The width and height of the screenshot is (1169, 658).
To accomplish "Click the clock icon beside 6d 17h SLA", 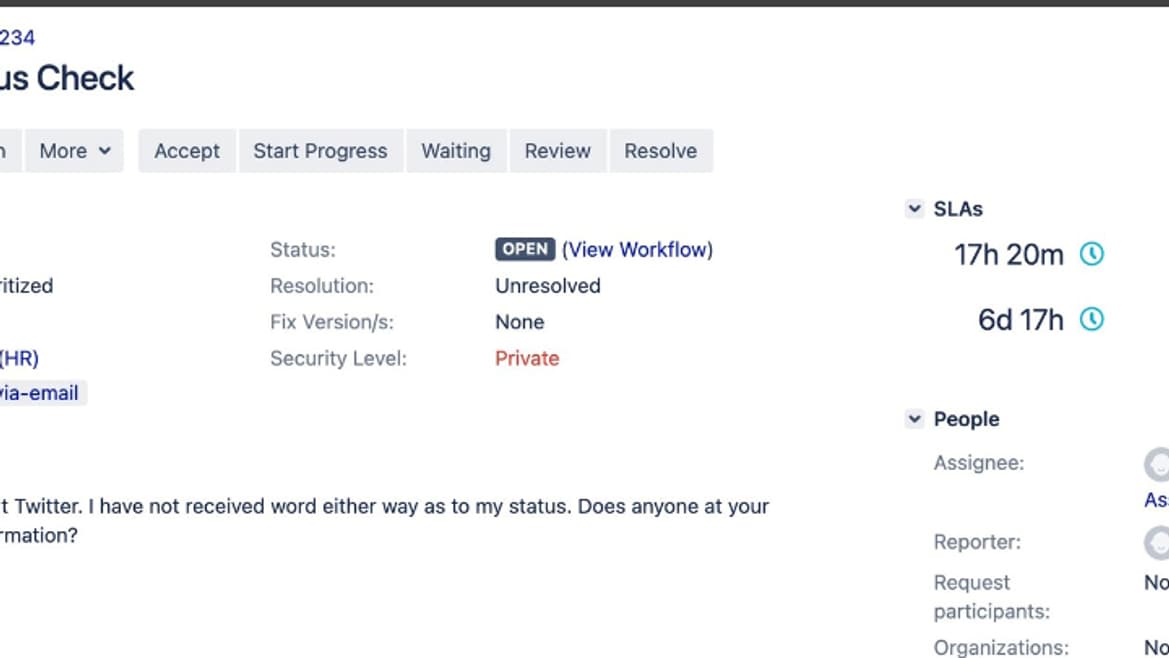I will click(1091, 319).
